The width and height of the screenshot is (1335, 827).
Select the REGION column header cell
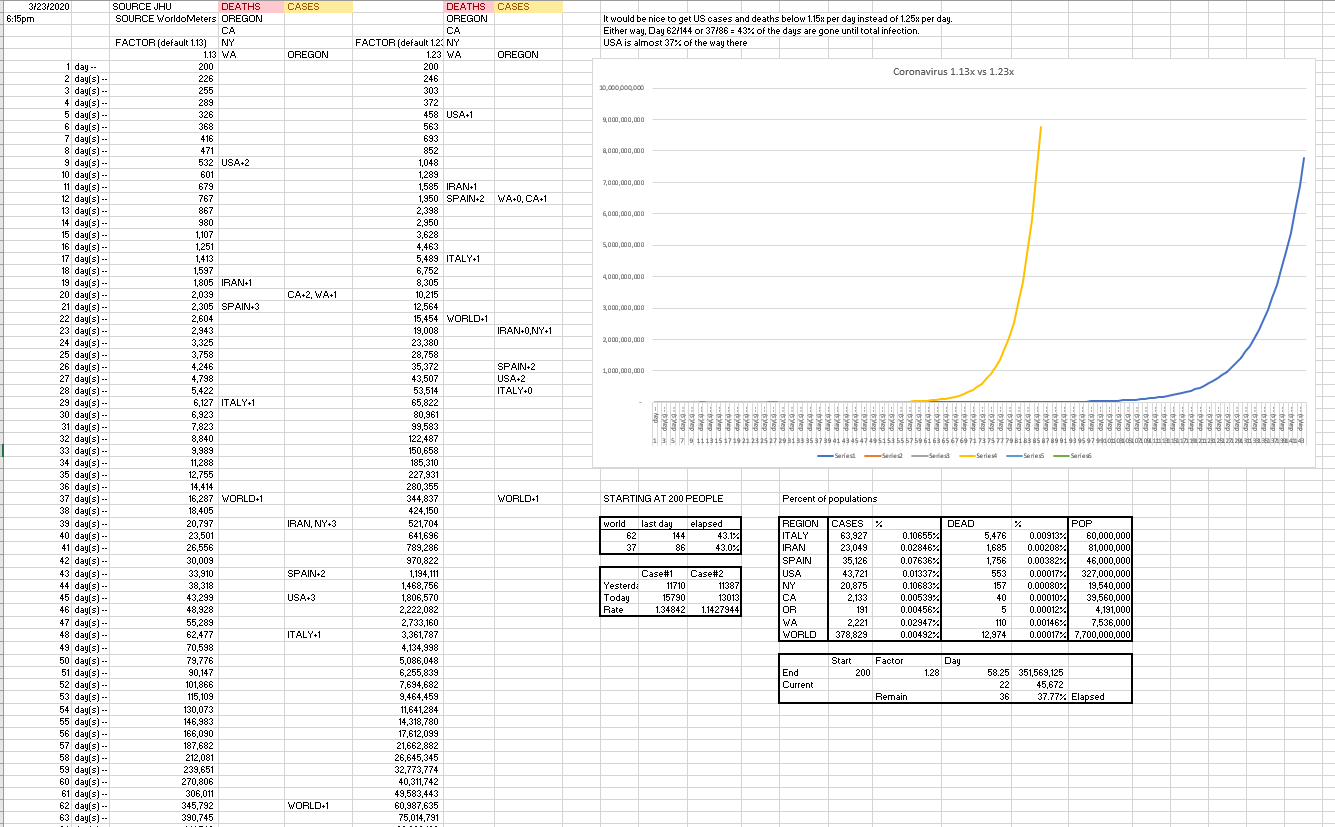coord(800,523)
